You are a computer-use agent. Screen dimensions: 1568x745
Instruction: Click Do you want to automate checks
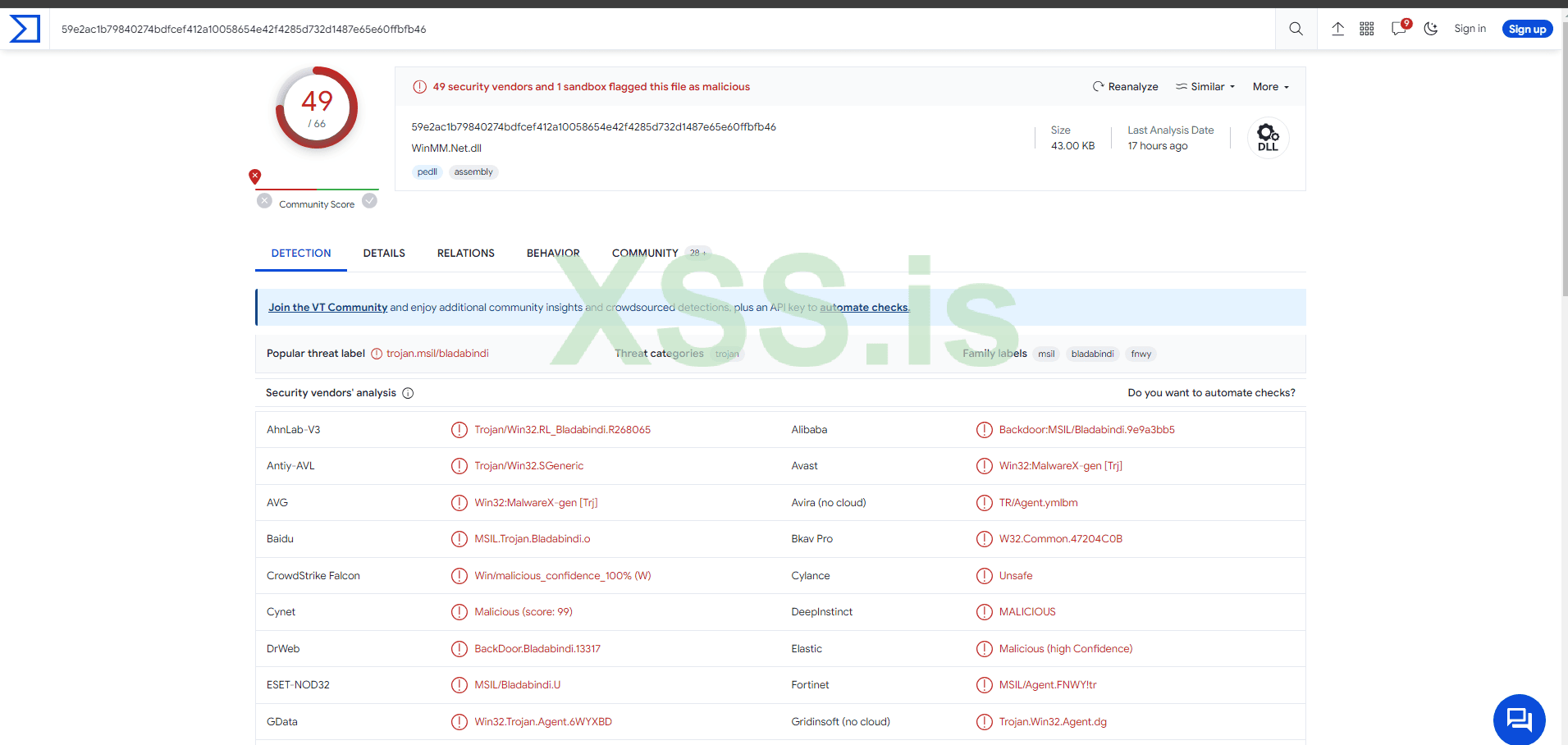1211,393
